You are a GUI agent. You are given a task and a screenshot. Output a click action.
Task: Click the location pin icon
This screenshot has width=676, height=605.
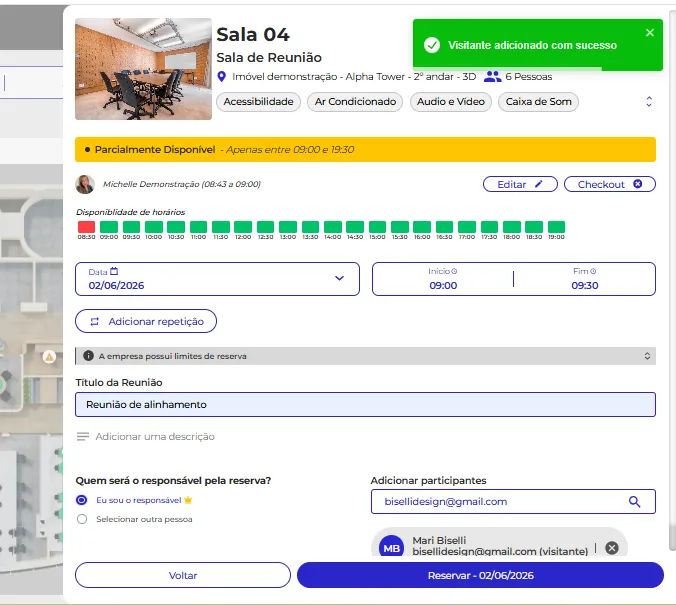pyautogui.click(x=222, y=77)
